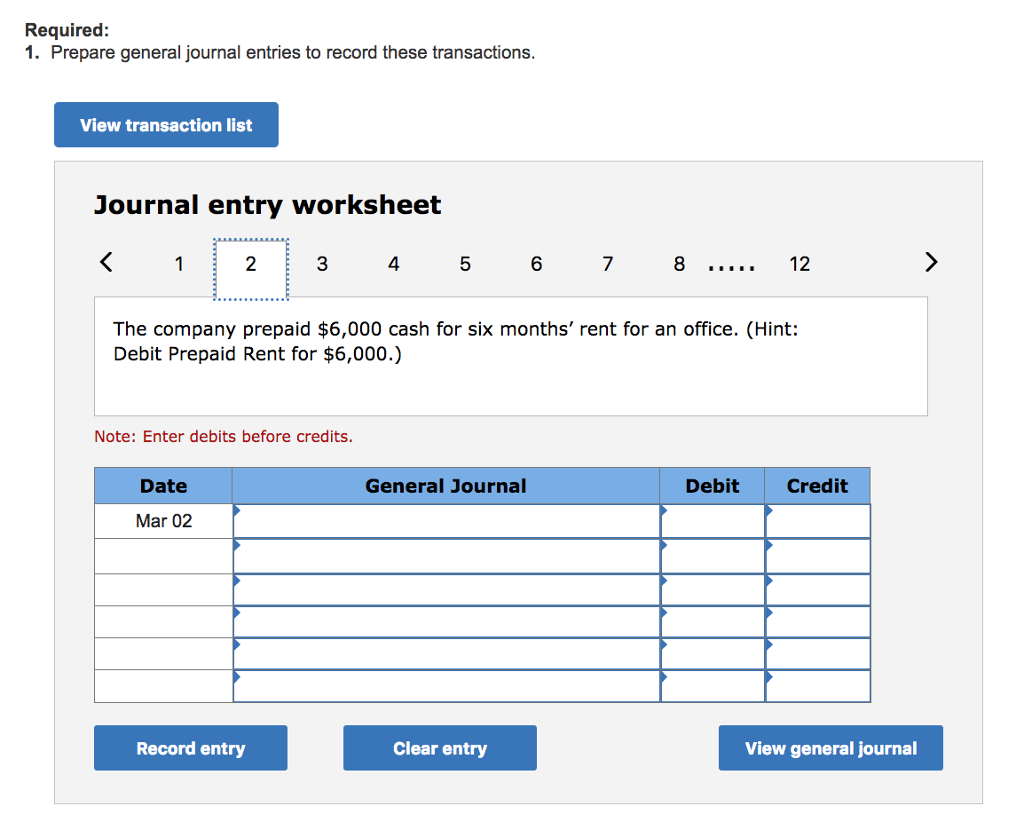
Task: Select Credit field in Mar 02 row
Action: (x=818, y=521)
